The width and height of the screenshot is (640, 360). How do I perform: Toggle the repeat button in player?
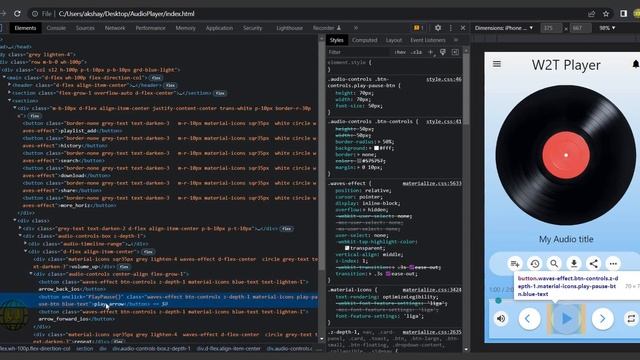(631, 318)
